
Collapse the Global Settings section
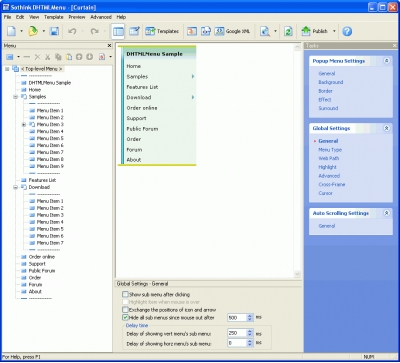click(386, 128)
